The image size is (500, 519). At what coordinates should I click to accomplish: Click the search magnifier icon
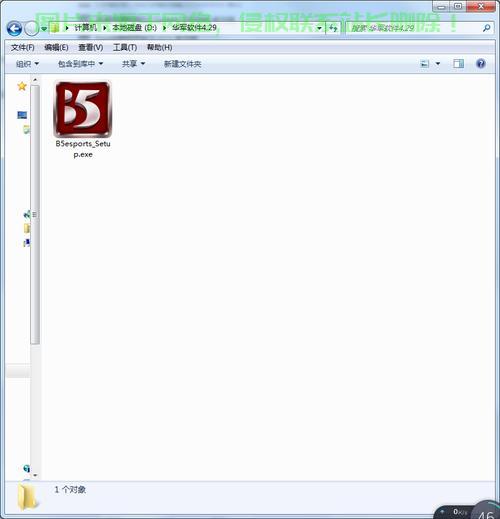tap(486, 28)
